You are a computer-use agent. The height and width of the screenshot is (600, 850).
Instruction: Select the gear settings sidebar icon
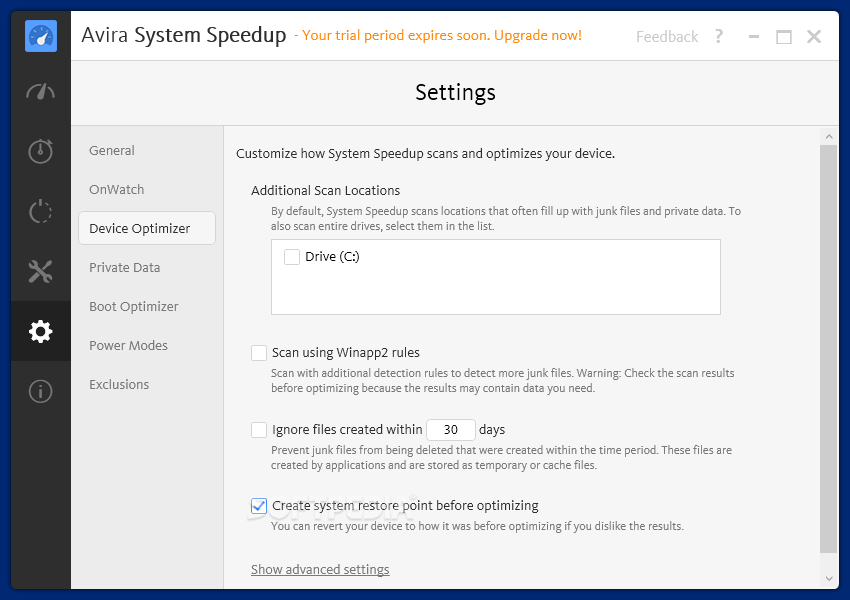pos(41,331)
